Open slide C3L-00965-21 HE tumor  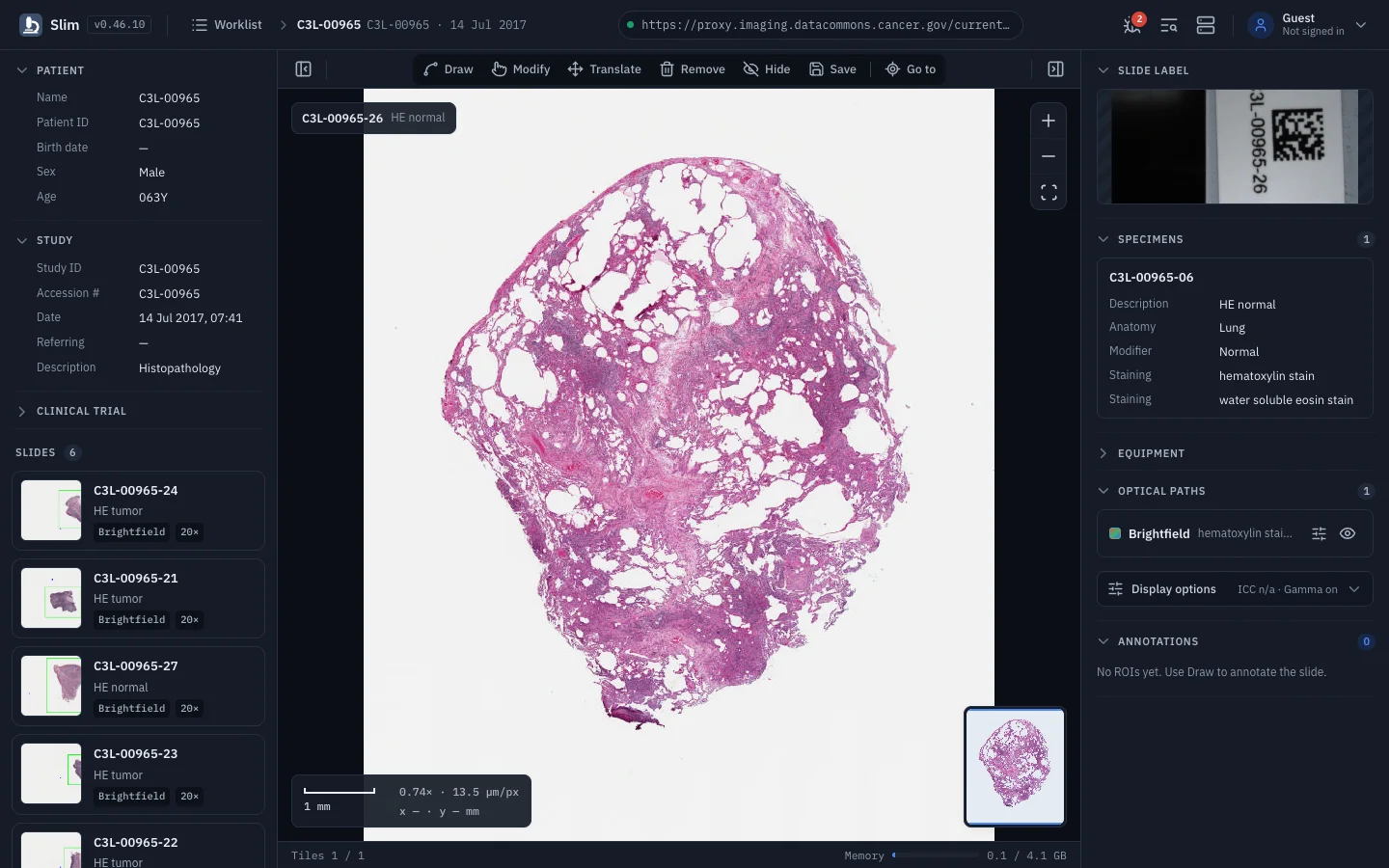click(x=138, y=598)
